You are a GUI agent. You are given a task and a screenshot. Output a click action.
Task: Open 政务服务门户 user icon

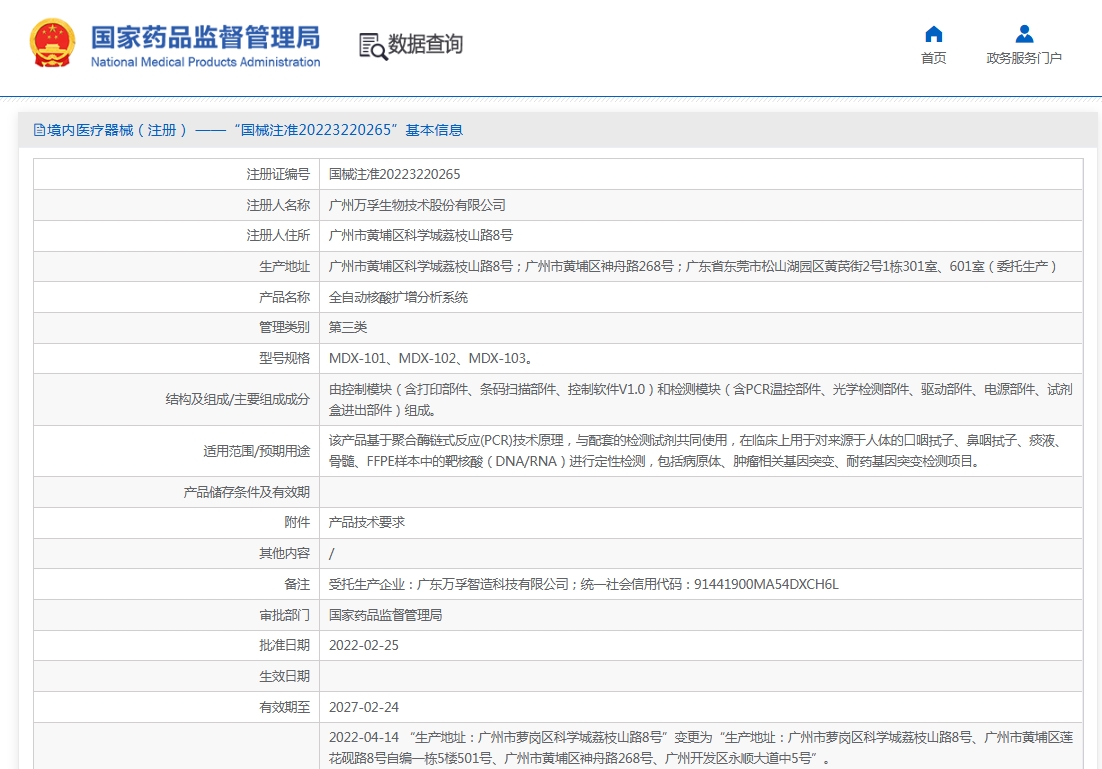pyautogui.click(x=1024, y=34)
